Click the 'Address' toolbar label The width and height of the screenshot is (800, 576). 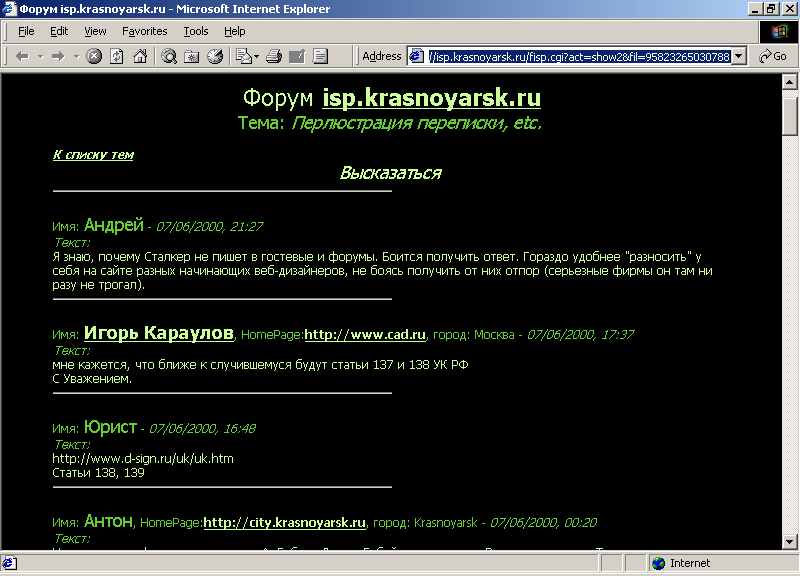[382, 57]
